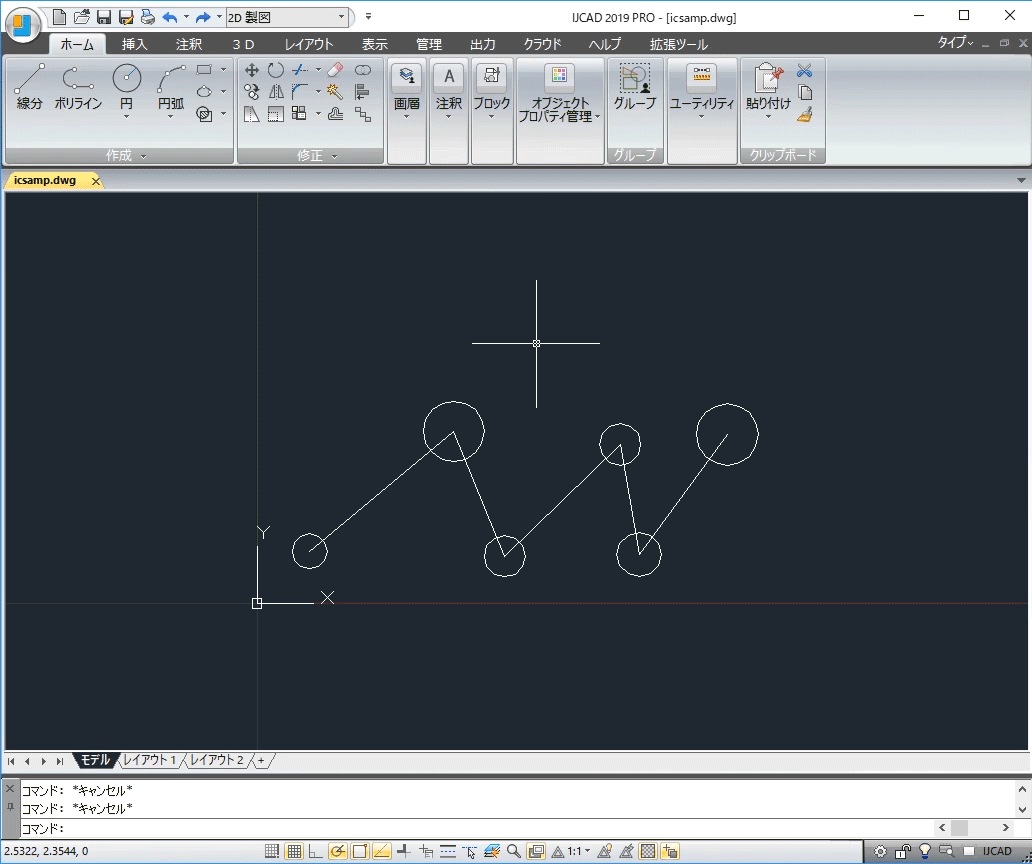The image size is (1032, 864).
Task: Open the customize quick access toolbar arrow
Action: click(x=369, y=17)
